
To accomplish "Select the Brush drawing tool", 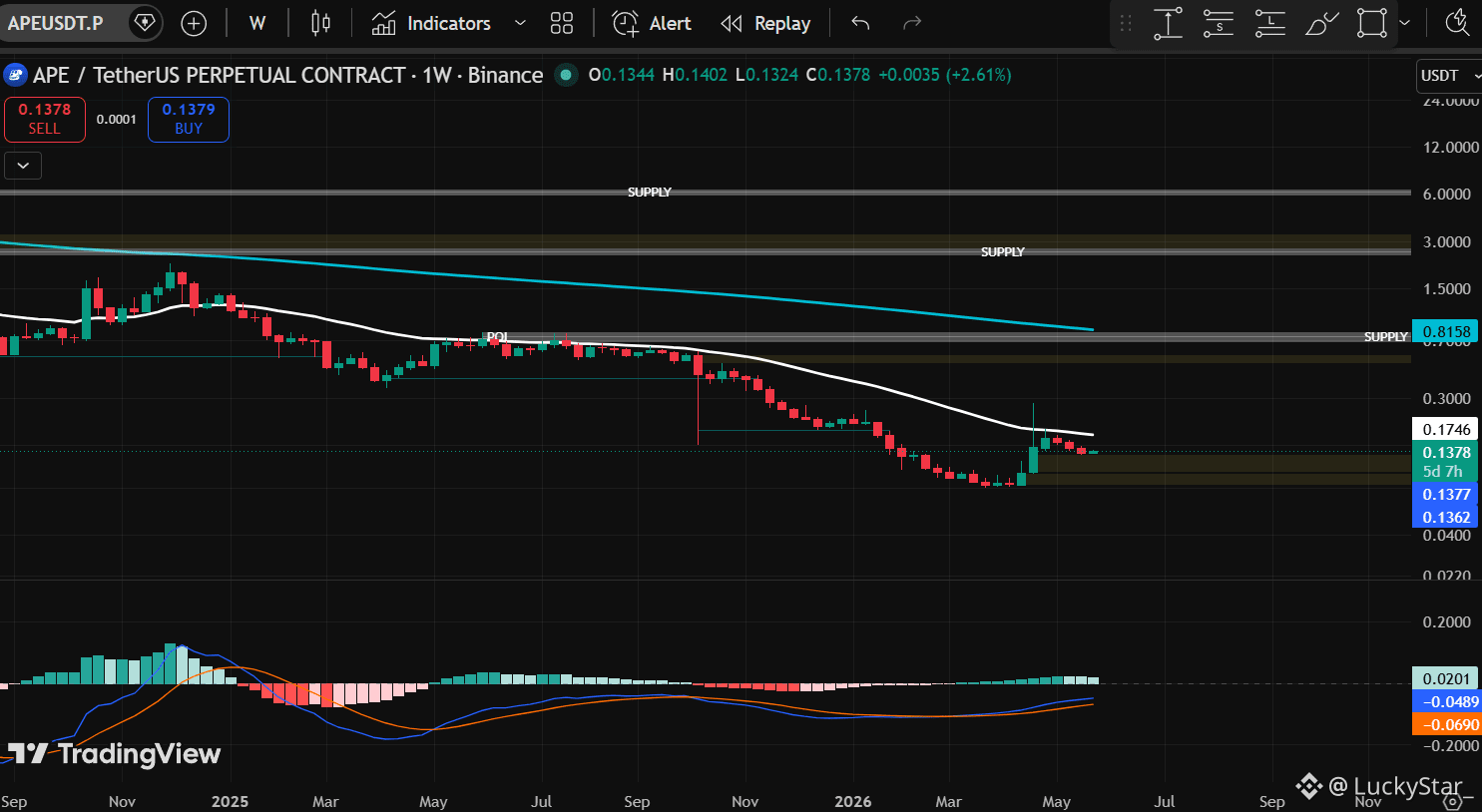I will pyautogui.click(x=1321, y=23).
